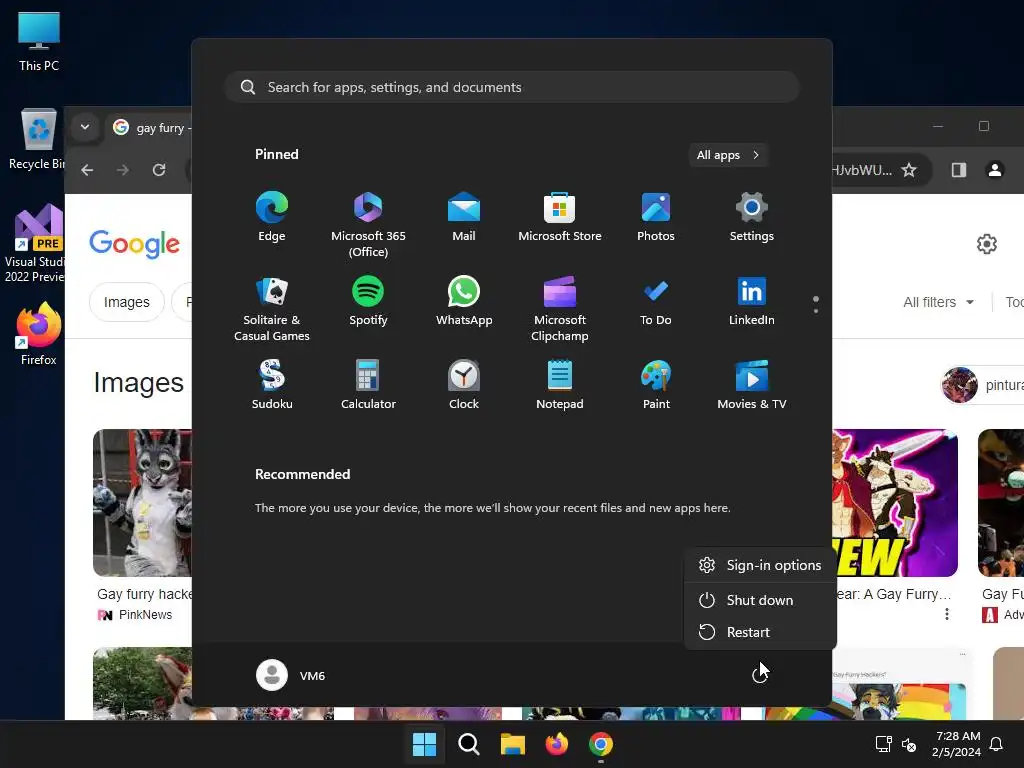Select Restart from power menu
1024x768 pixels.
pyautogui.click(x=760, y=632)
